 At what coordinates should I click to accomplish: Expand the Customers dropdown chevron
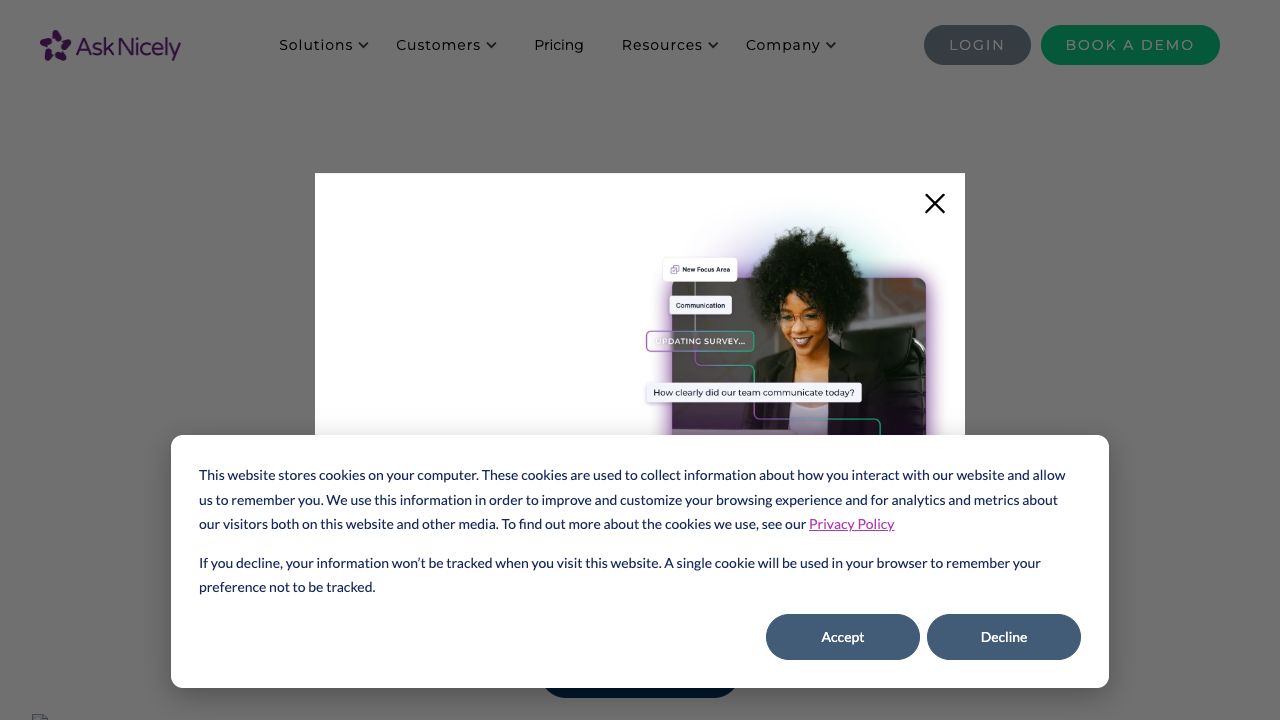click(492, 45)
